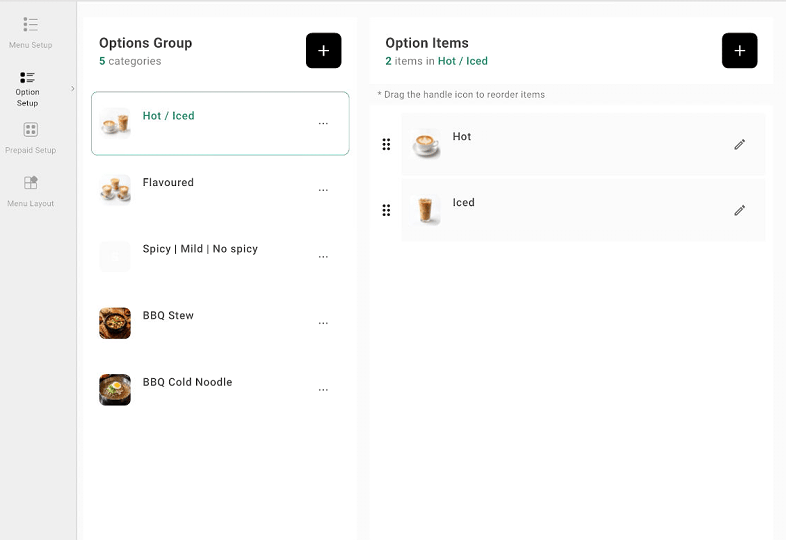This screenshot has width=786, height=540.
Task: Select the Option Setup sidebar icon
Action: pos(27,77)
